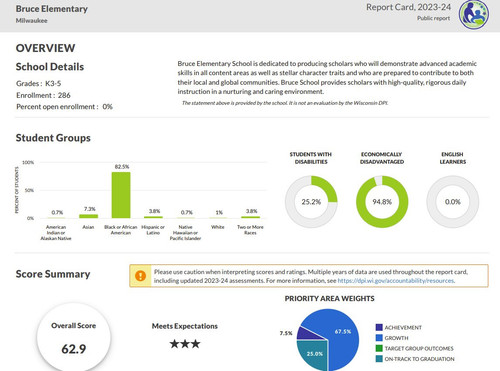The height and width of the screenshot is (371, 500).
Task: Click the 'ON-TRACK TO GRADUATION' legend label
Action: (x=419, y=359)
